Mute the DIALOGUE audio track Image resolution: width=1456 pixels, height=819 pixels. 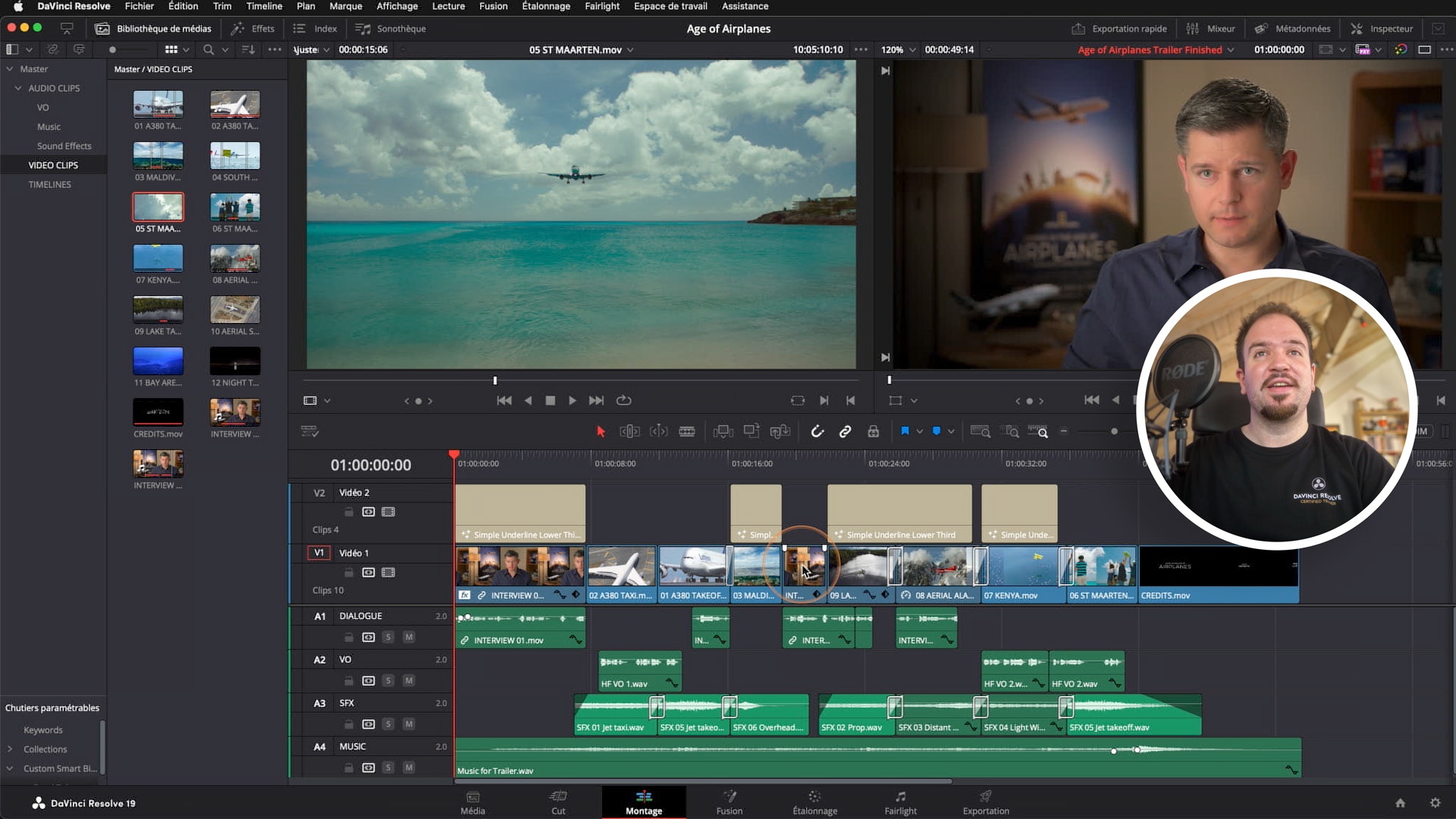pyautogui.click(x=409, y=637)
